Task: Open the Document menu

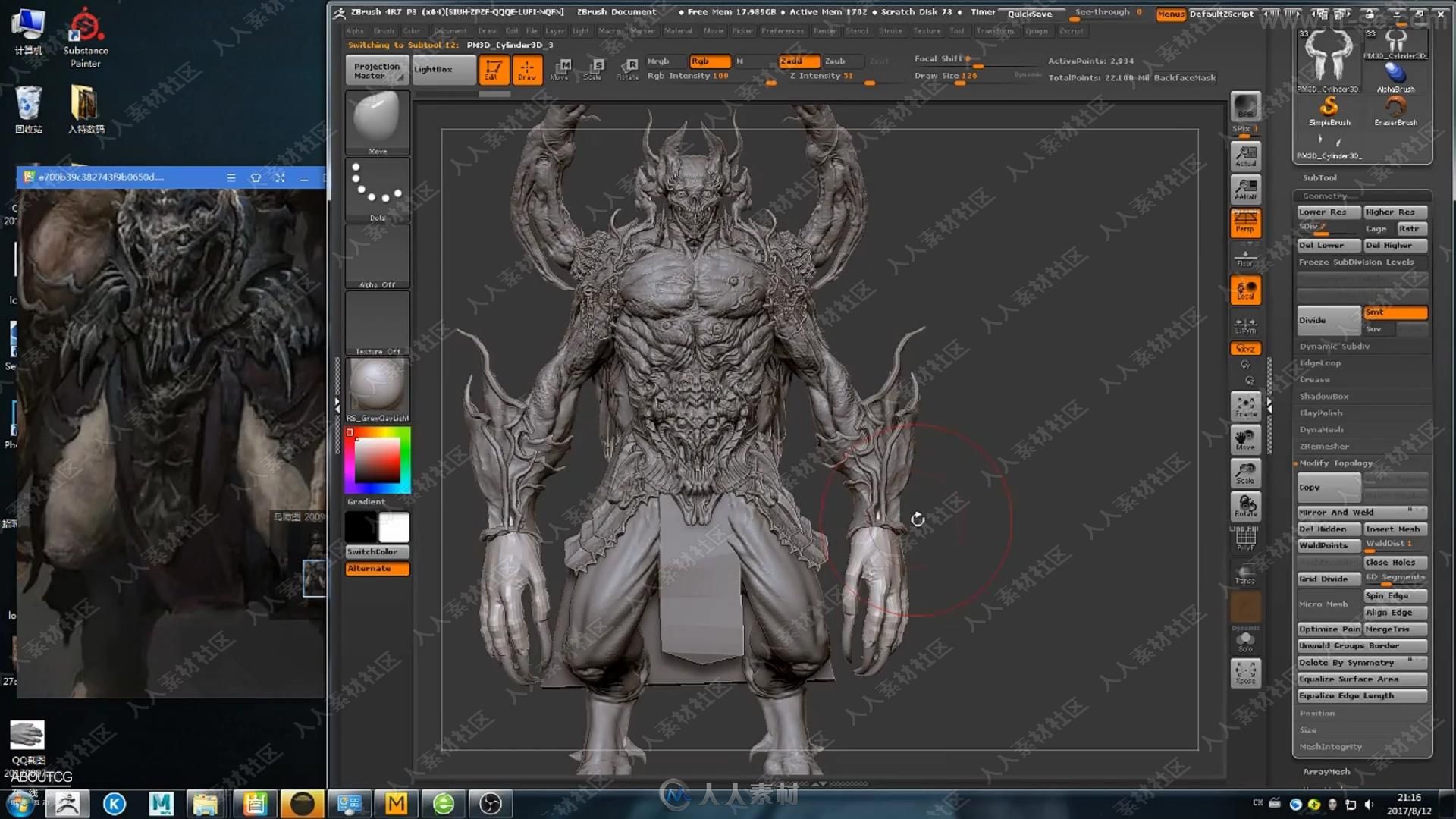Action: coord(450,31)
